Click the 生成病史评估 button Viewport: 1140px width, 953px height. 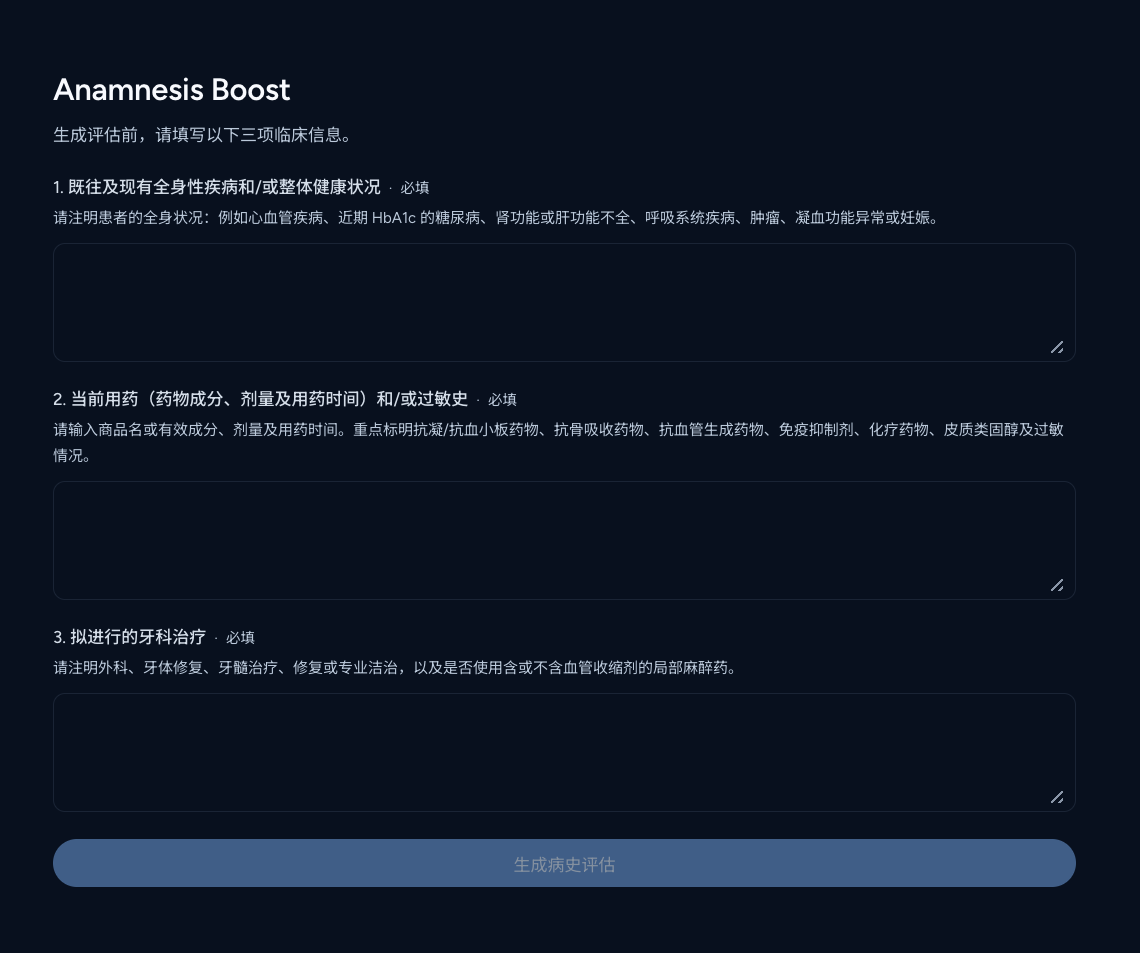pos(564,863)
